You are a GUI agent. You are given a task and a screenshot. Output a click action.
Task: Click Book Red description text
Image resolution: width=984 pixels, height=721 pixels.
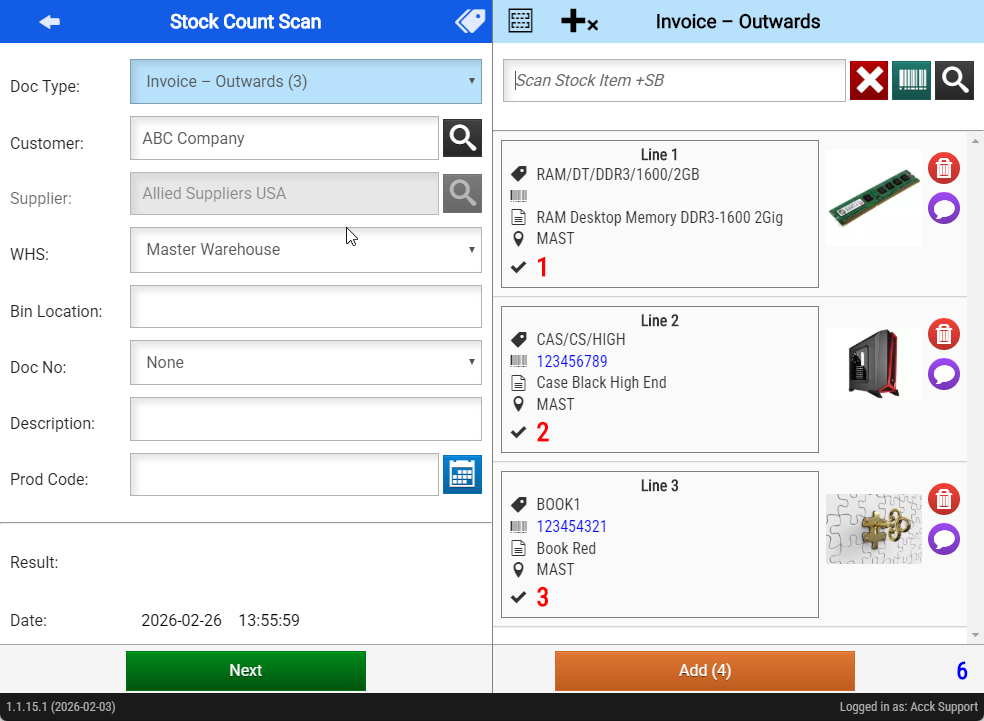coord(566,548)
